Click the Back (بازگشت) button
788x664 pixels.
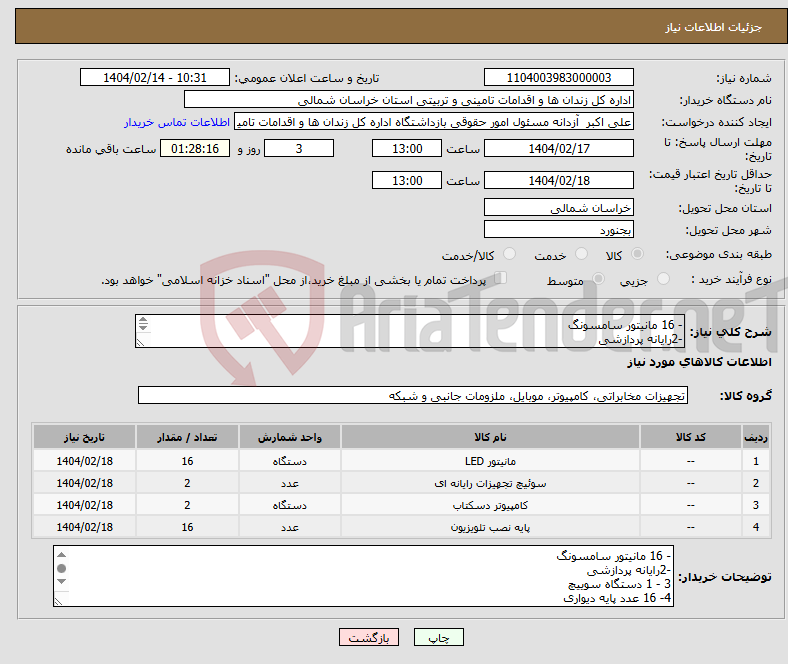[x=369, y=637]
